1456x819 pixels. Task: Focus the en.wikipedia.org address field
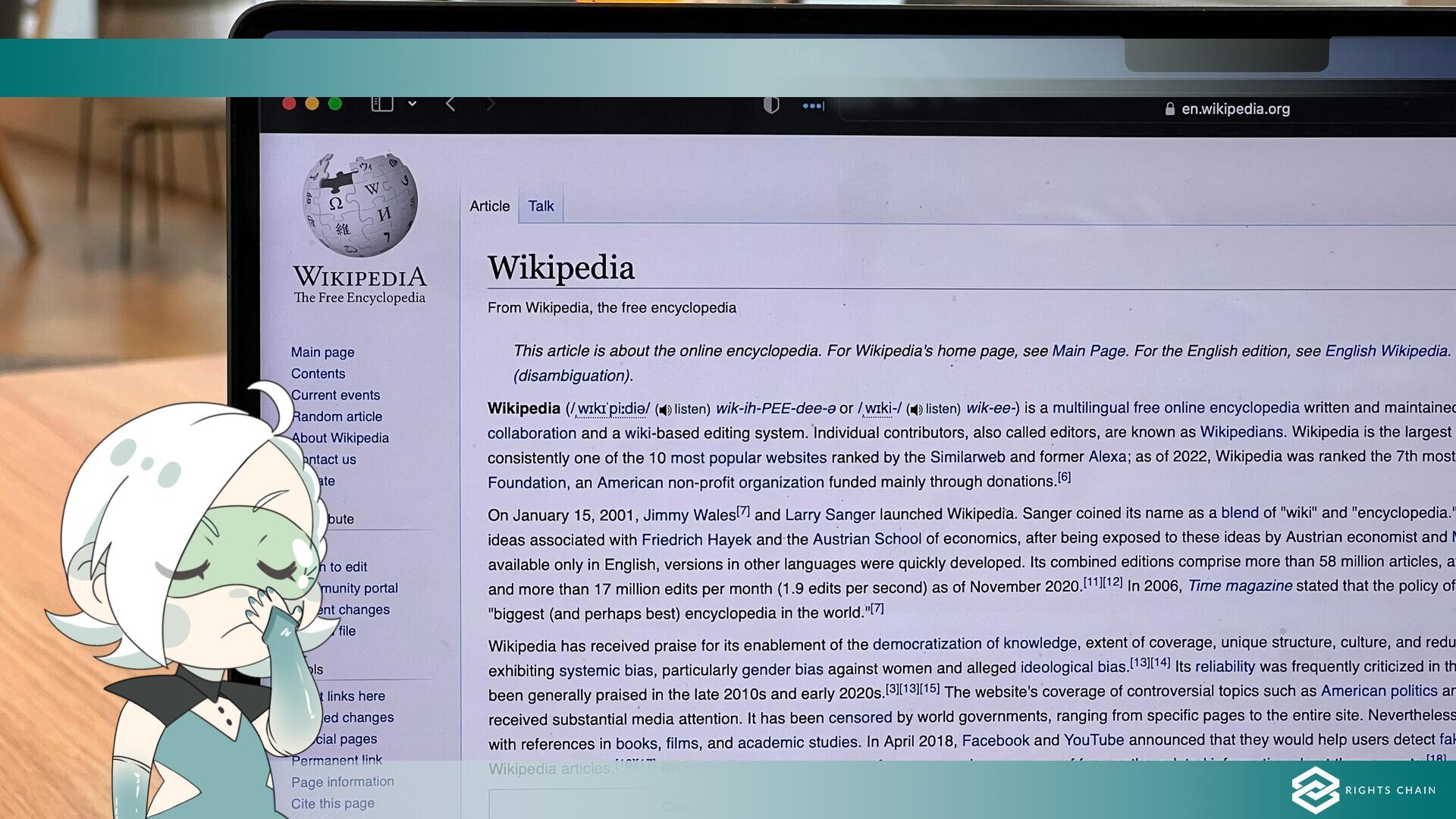click(1235, 109)
